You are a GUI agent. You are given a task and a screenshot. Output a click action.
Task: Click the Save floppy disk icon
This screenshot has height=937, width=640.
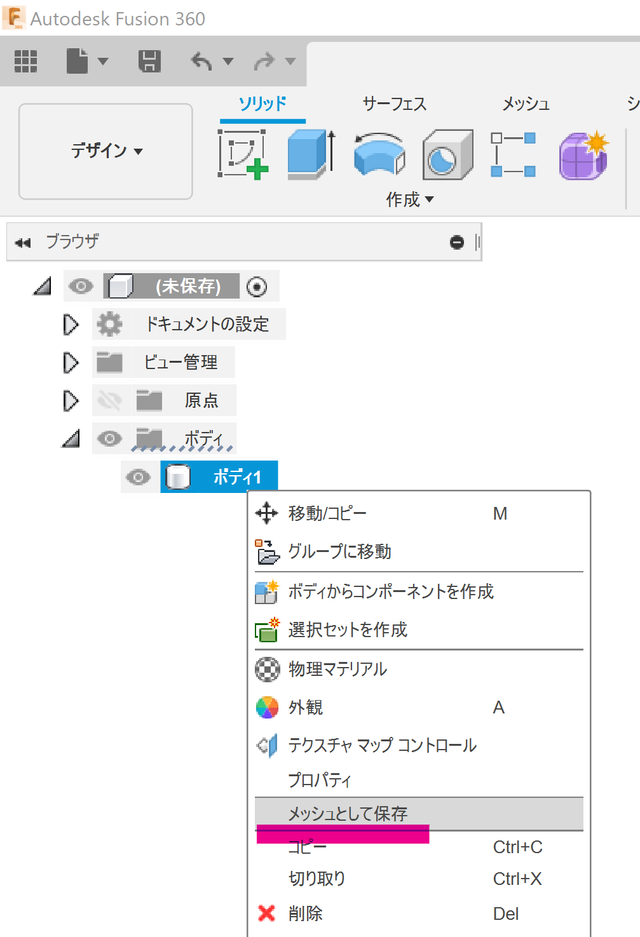[x=149, y=61]
